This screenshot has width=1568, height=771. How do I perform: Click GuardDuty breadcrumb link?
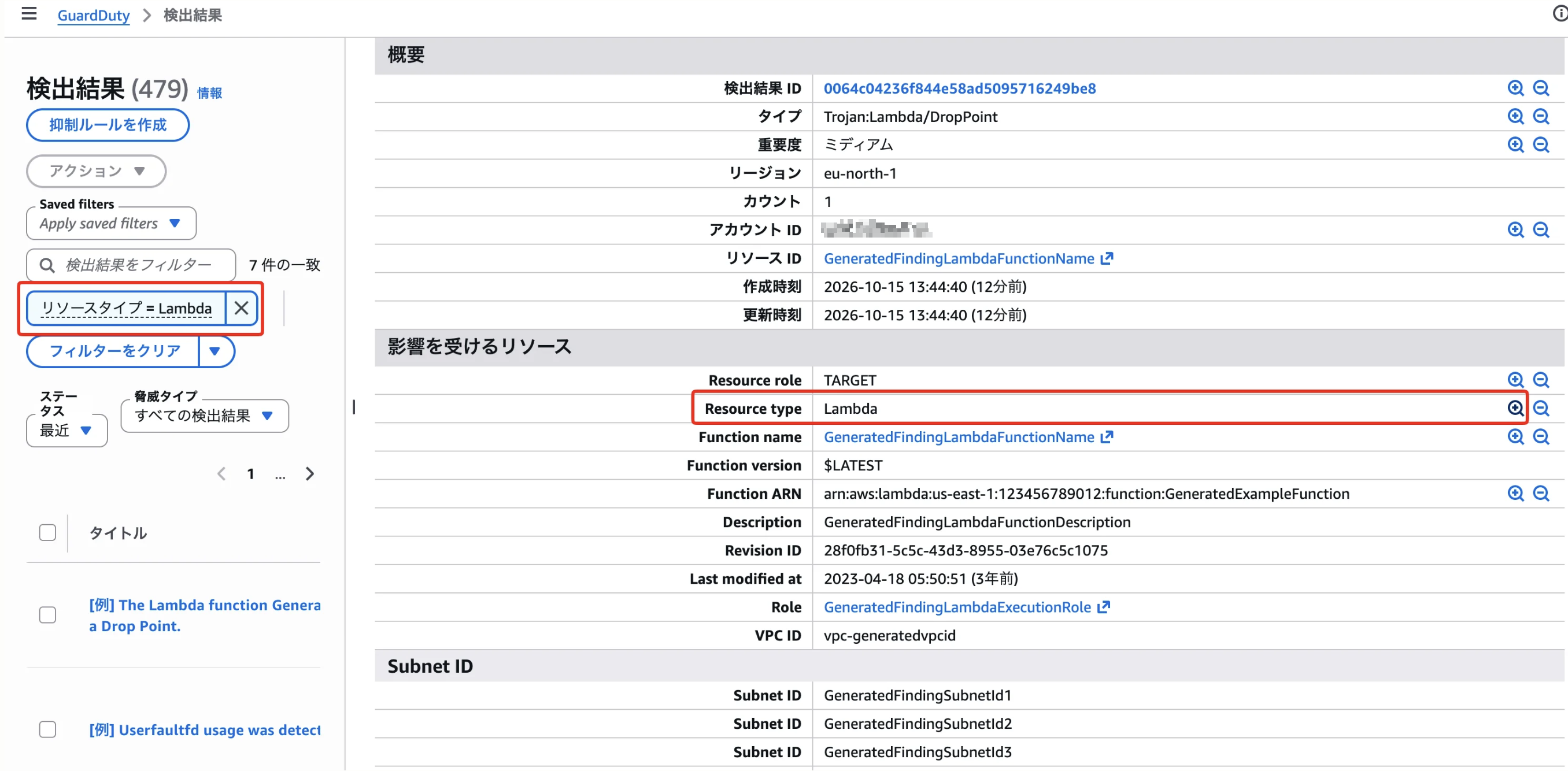pos(94,15)
